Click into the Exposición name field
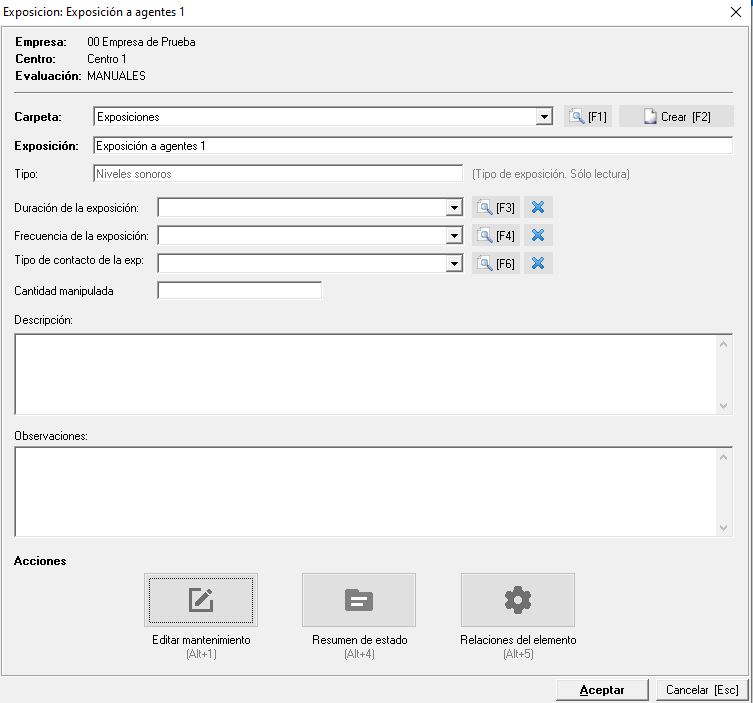 412,146
